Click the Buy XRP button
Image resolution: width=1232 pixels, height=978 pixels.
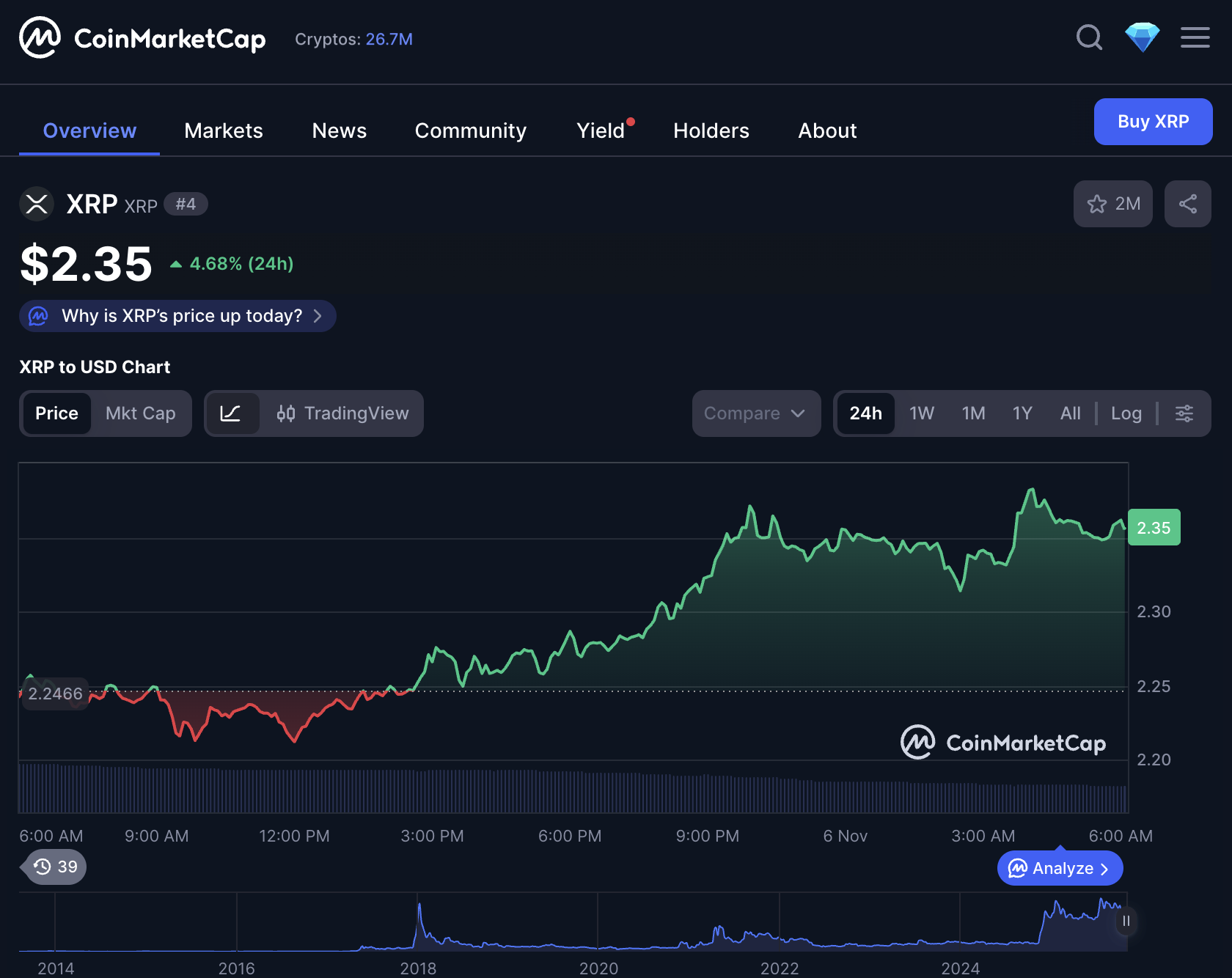(x=1153, y=122)
